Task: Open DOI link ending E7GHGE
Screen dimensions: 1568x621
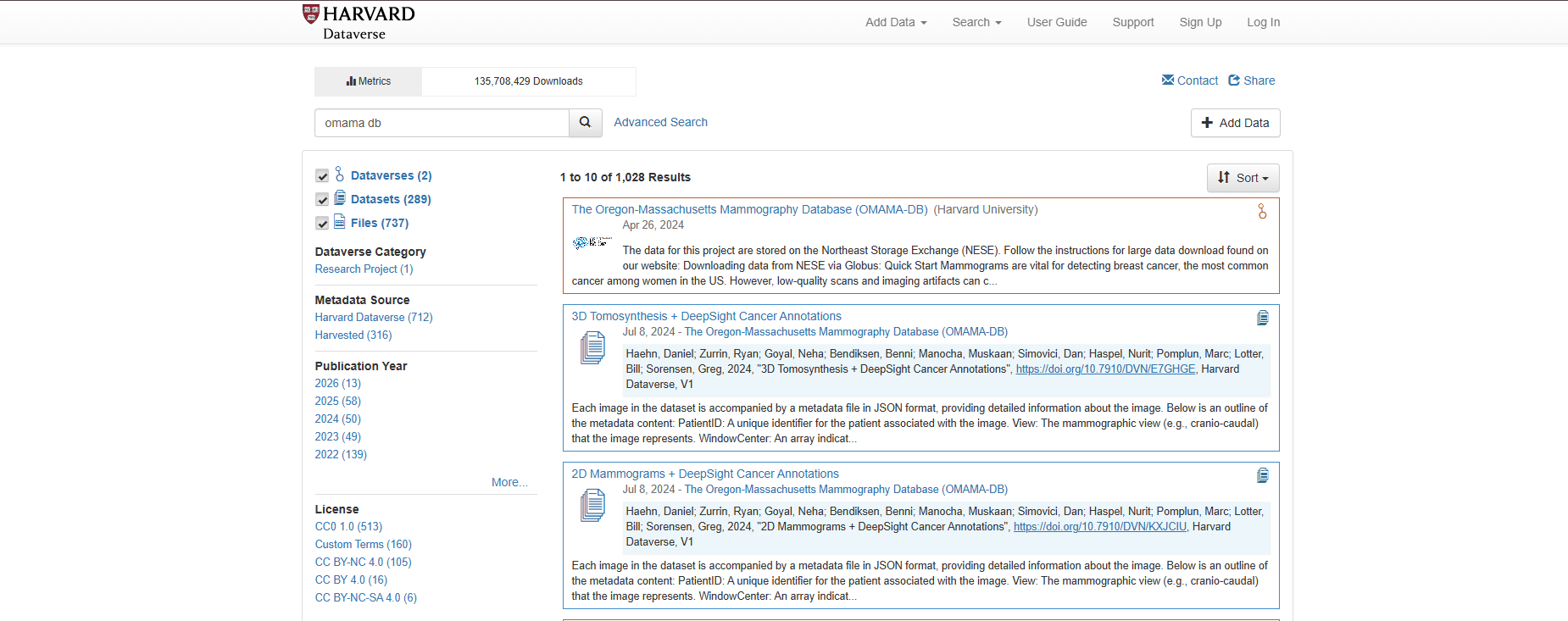Action: tap(1105, 369)
